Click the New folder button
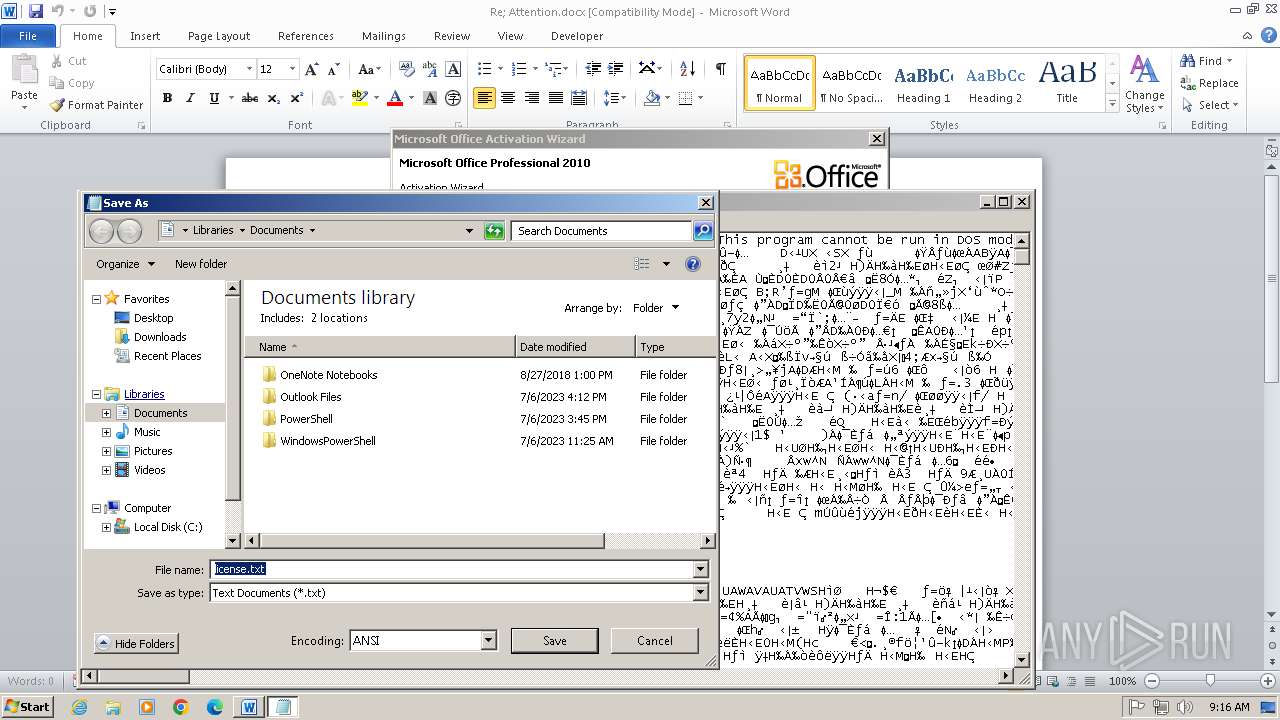Screen dimensions: 1280x720 pos(201,264)
